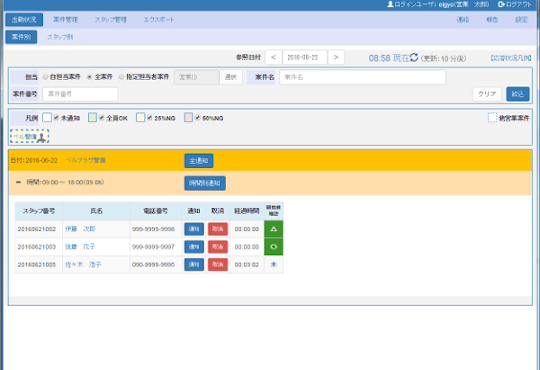Click the 時間別通知 button

pyautogui.click(x=205, y=183)
